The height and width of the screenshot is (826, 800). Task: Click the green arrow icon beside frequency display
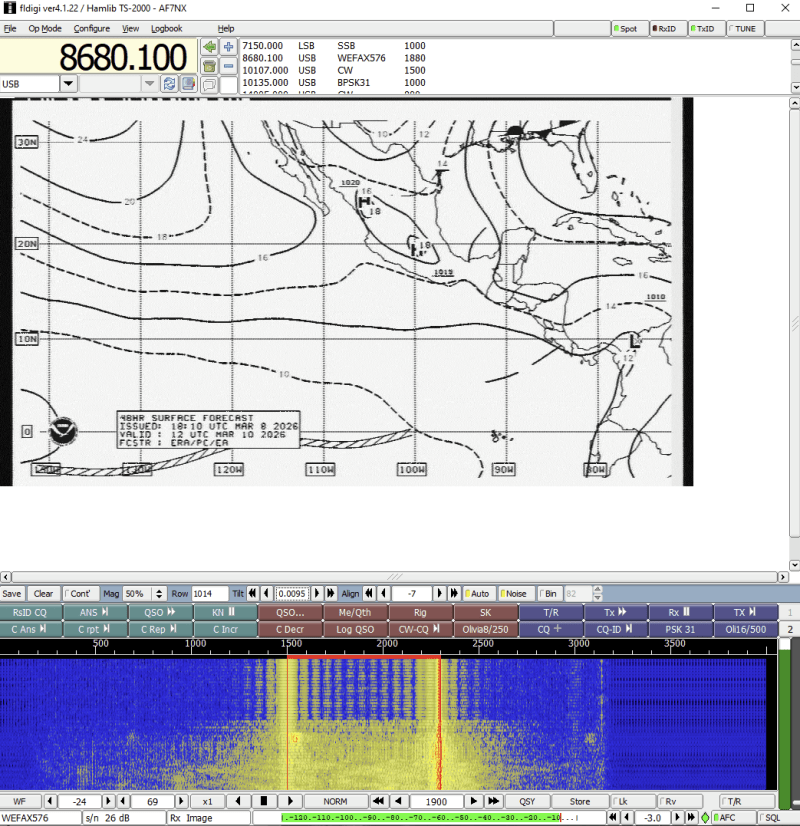click(x=209, y=47)
